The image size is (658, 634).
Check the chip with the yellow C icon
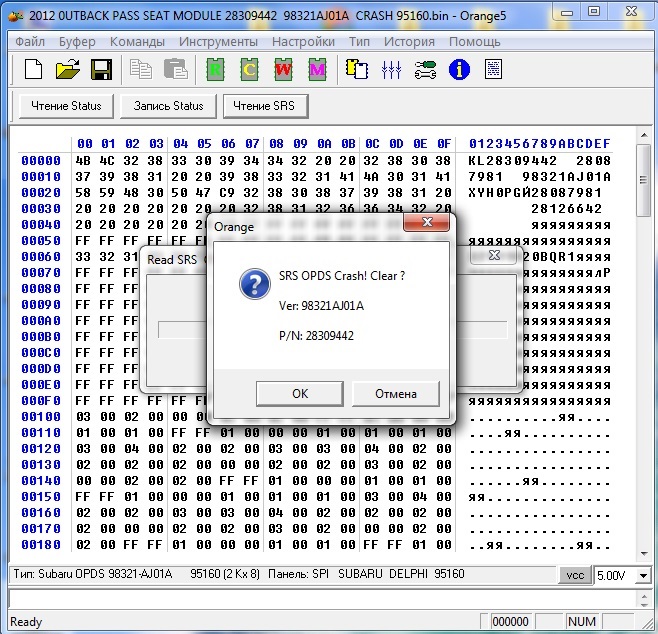coord(249,69)
